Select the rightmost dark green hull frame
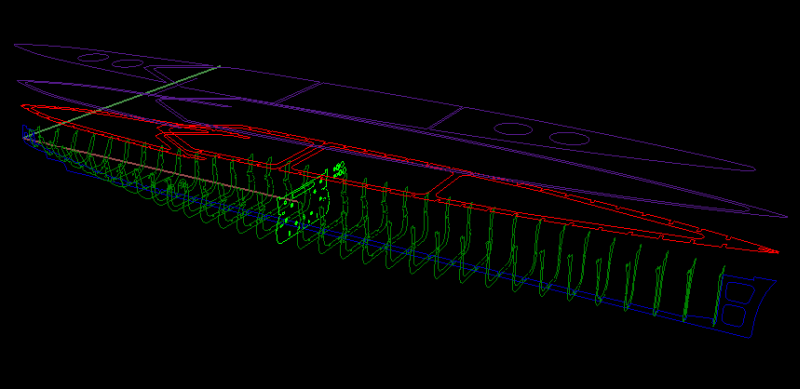Viewport: 800px width, 389px height. click(x=718, y=296)
